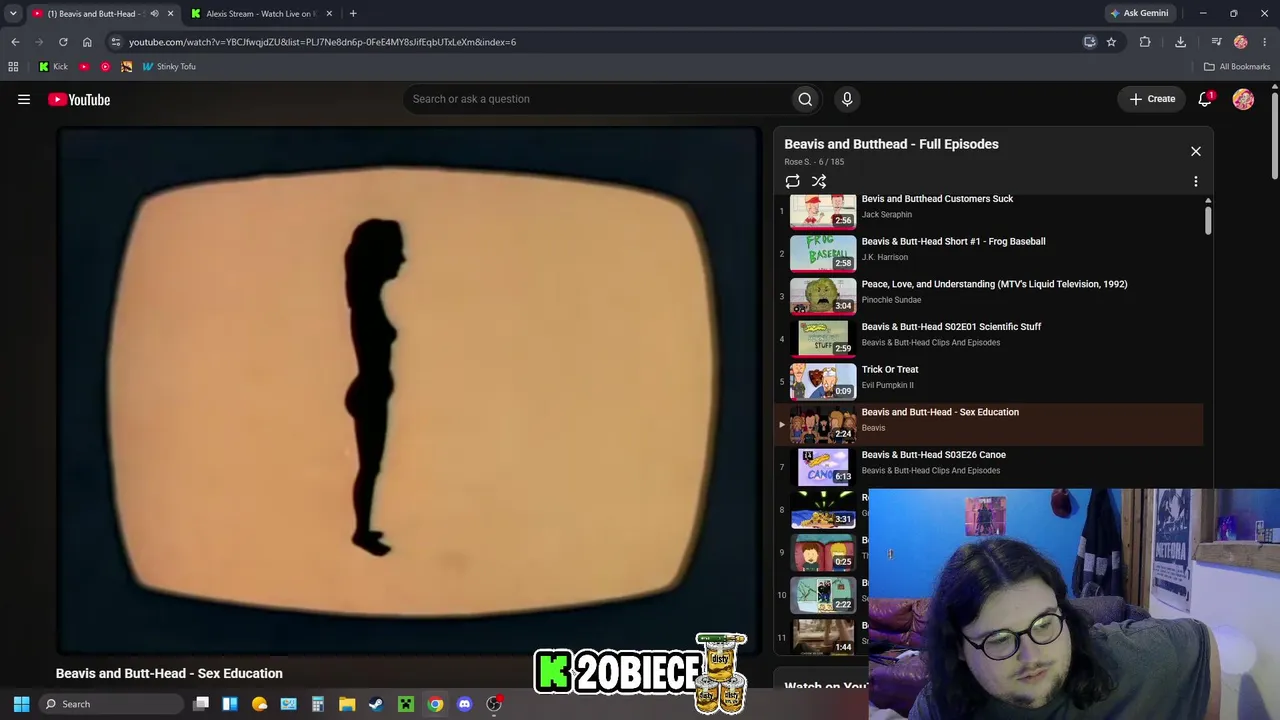Toggle shuffle playlist

(x=819, y=181)
